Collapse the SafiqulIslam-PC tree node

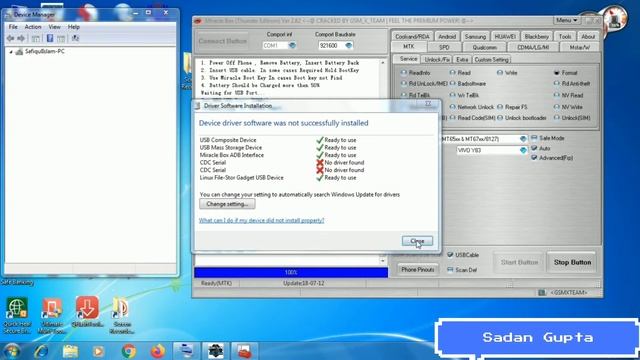[11, 52]
